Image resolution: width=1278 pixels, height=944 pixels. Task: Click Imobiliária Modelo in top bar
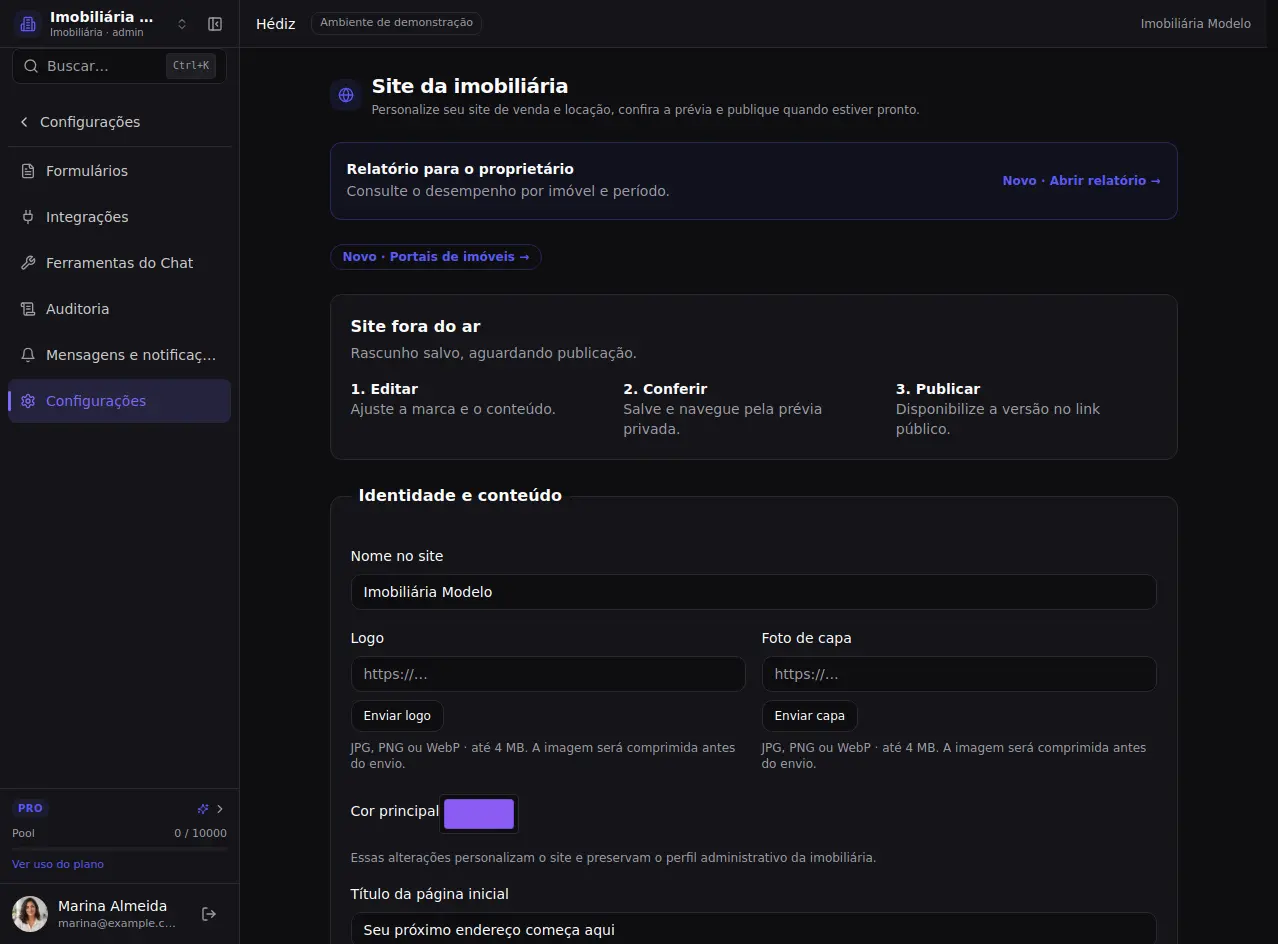point(1195,24)
